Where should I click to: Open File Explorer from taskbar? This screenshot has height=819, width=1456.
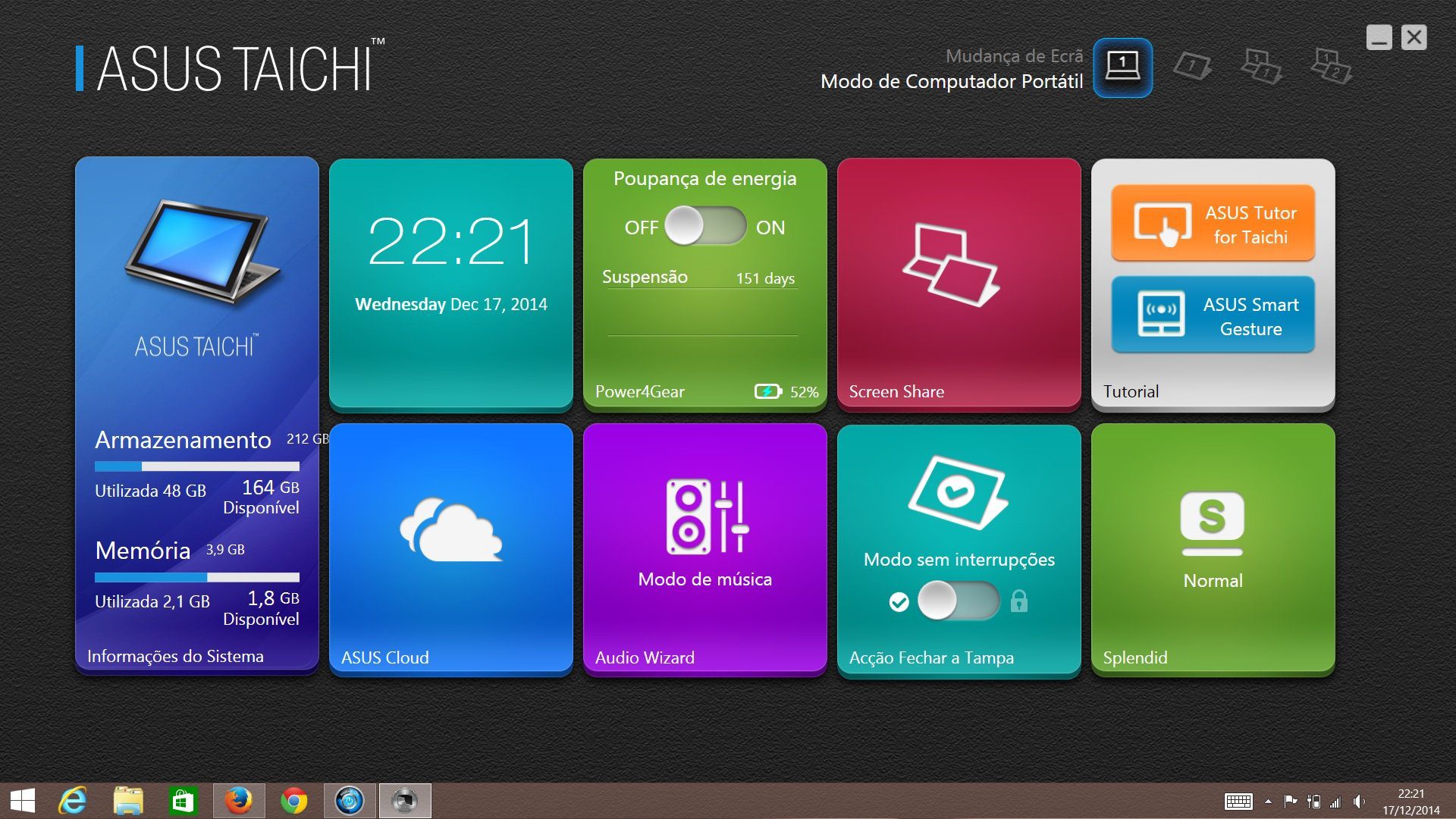coord(128,801)
